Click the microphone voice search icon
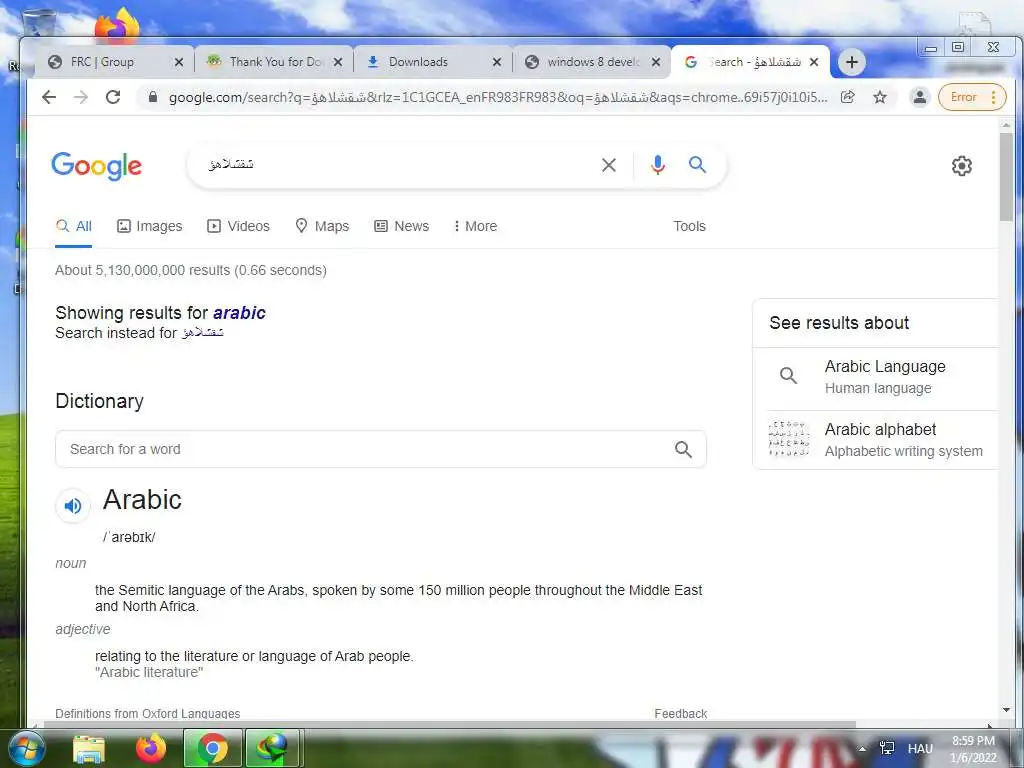 point(658,165)
